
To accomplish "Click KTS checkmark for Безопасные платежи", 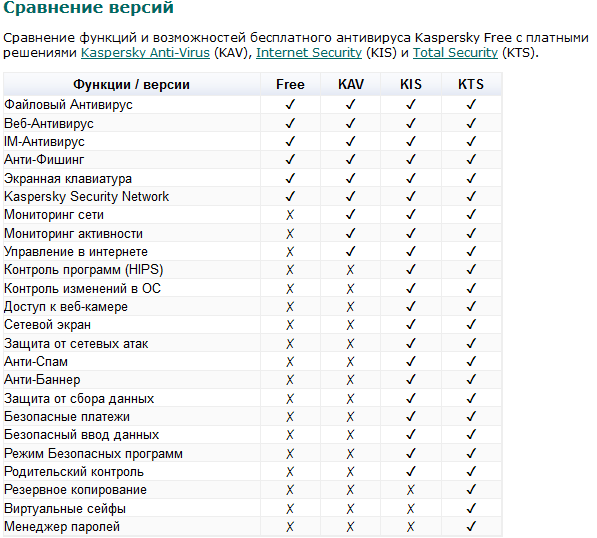I will 471,416.
